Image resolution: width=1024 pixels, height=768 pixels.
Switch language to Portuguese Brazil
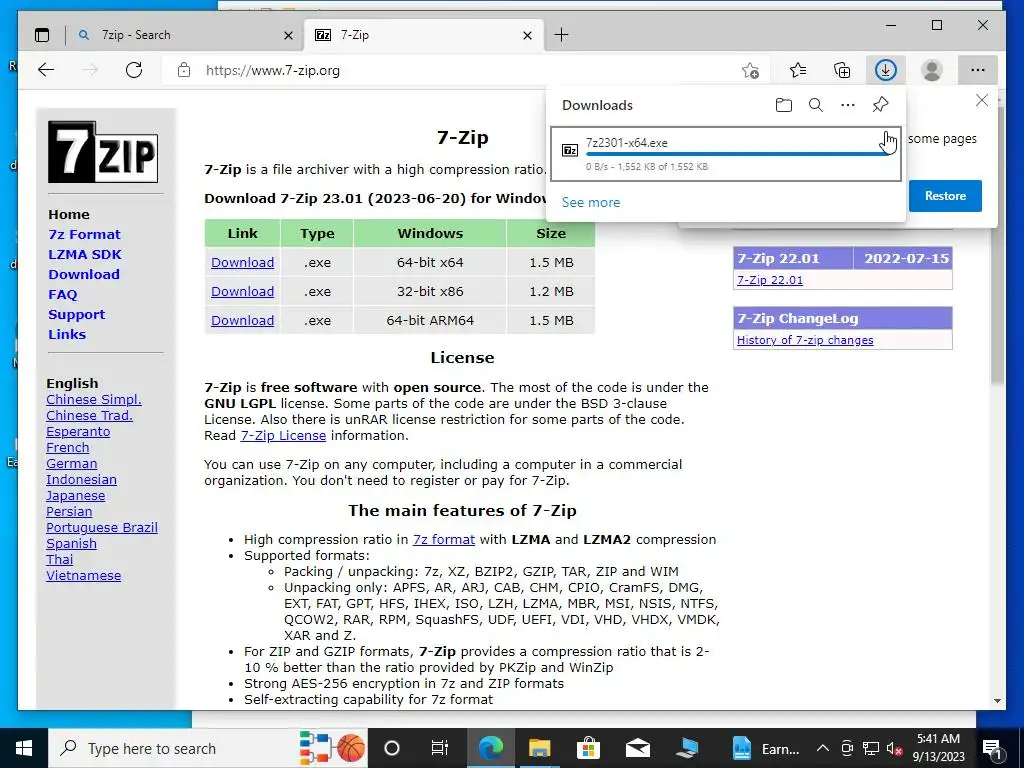click(x=102, y=528)
